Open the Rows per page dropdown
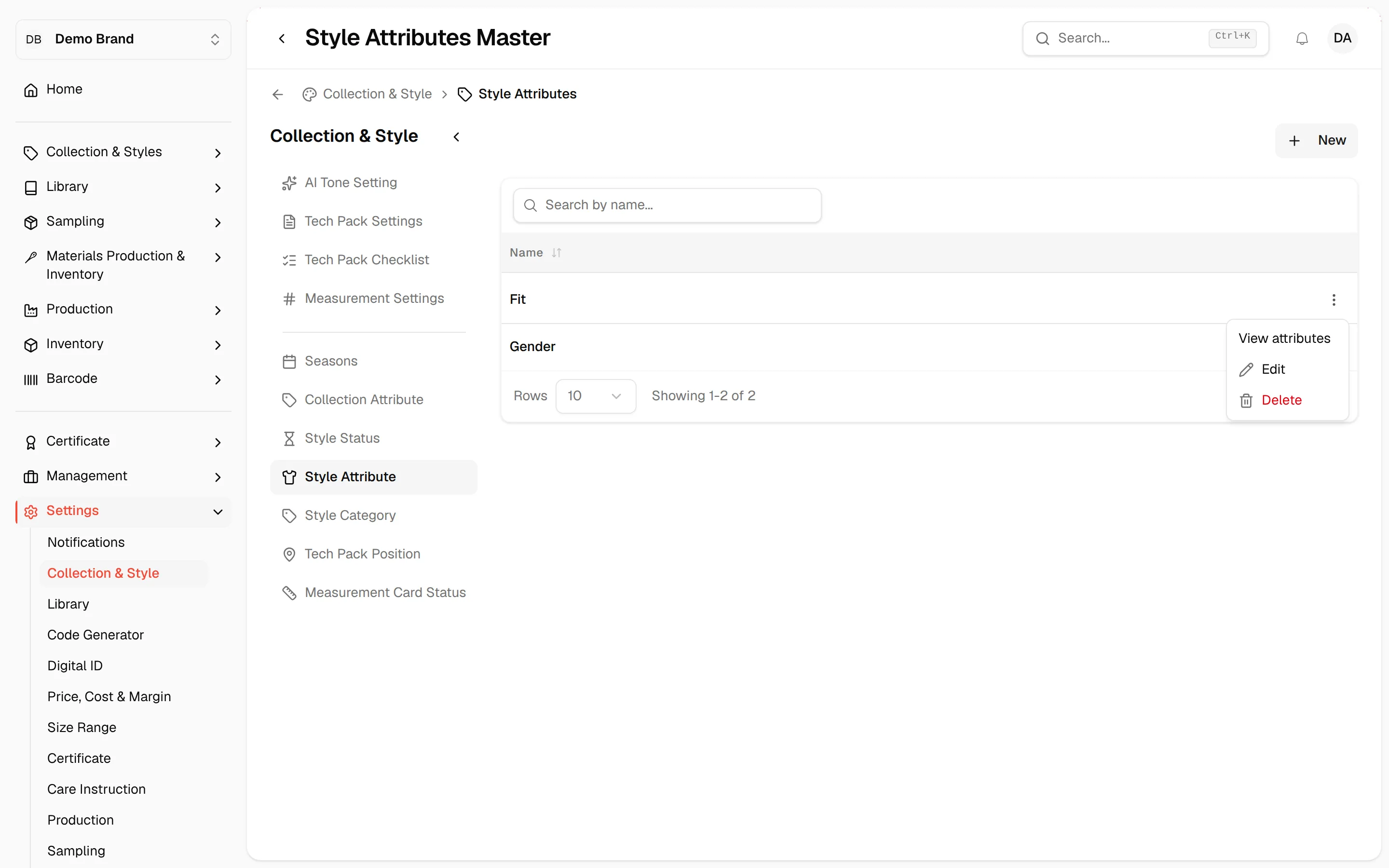The height and width of the screenshot is (868, 1389). click(595, 396)
